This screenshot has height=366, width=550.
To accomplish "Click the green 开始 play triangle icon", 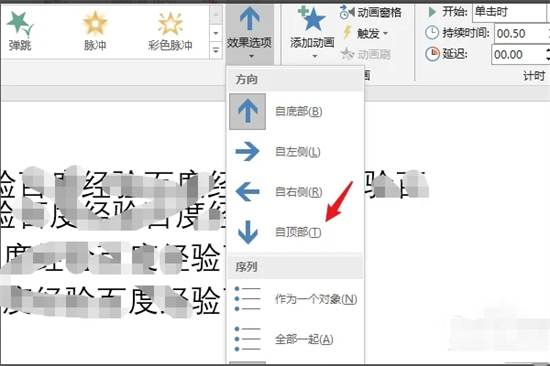I will [x=432, y=12].
